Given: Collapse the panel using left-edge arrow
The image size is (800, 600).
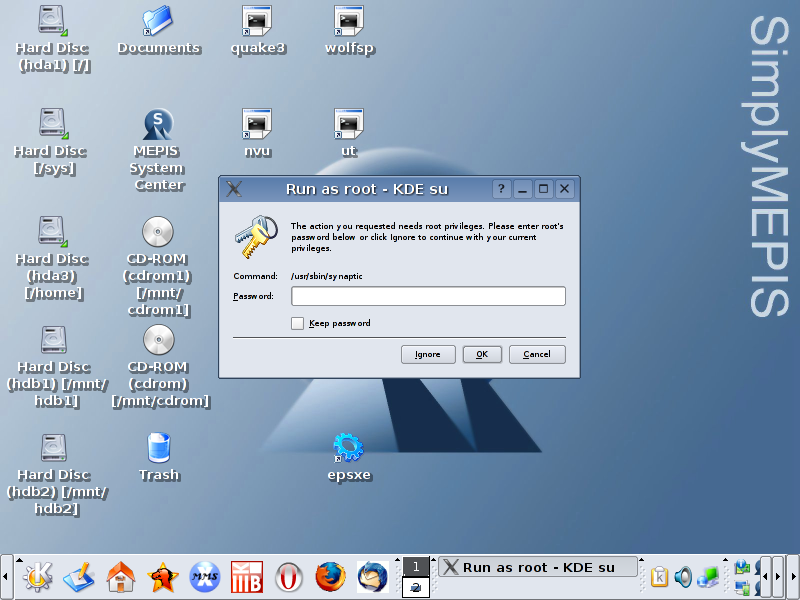Looking at the screenshot, I should coord(6,577).
